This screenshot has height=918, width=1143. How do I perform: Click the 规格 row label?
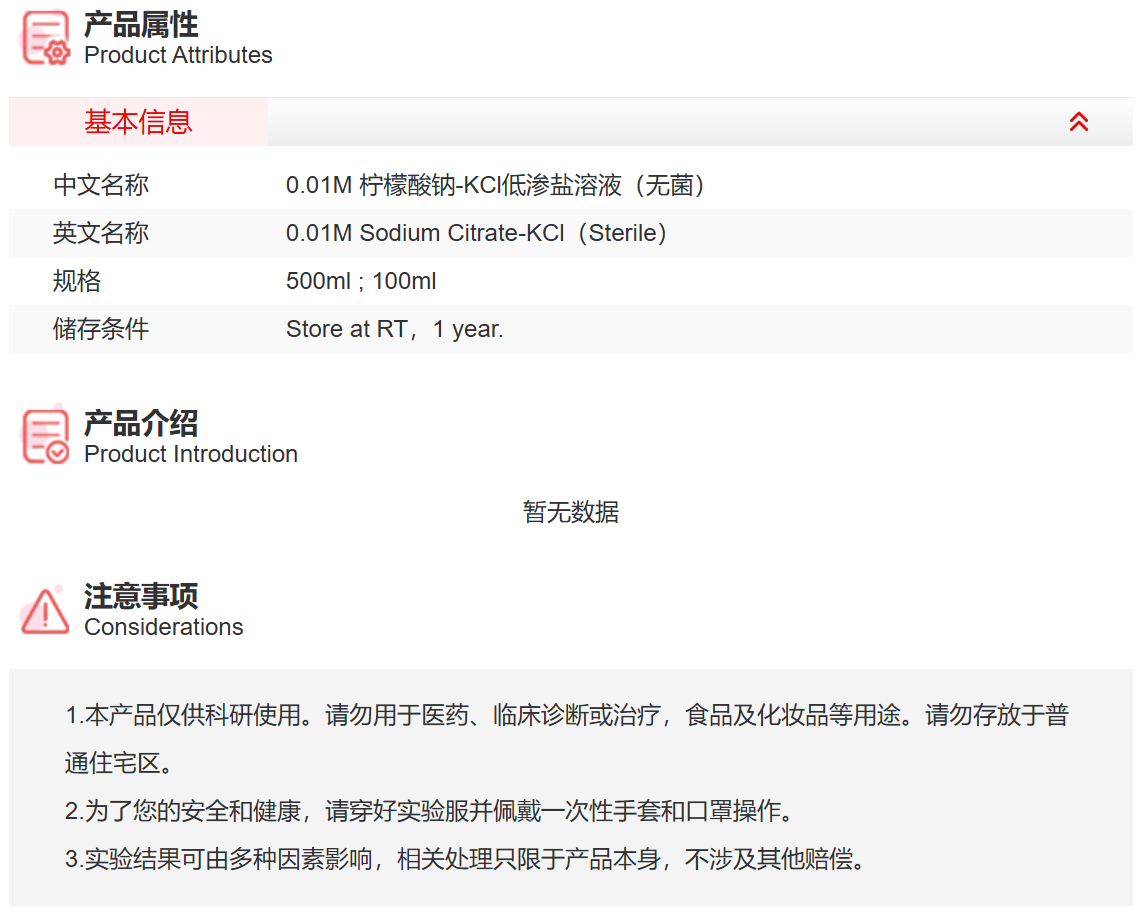(77, 281)
